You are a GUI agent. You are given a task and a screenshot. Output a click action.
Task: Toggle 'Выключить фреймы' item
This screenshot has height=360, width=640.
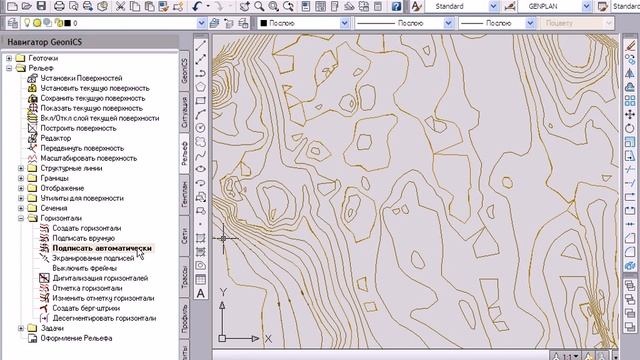[x=84, y=268]
